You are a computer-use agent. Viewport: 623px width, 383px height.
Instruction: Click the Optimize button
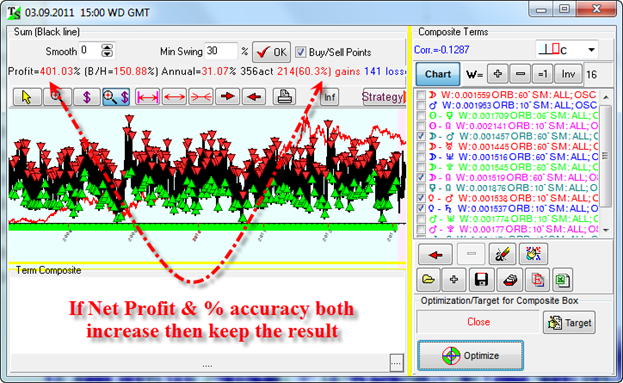(x=470, y=356)
